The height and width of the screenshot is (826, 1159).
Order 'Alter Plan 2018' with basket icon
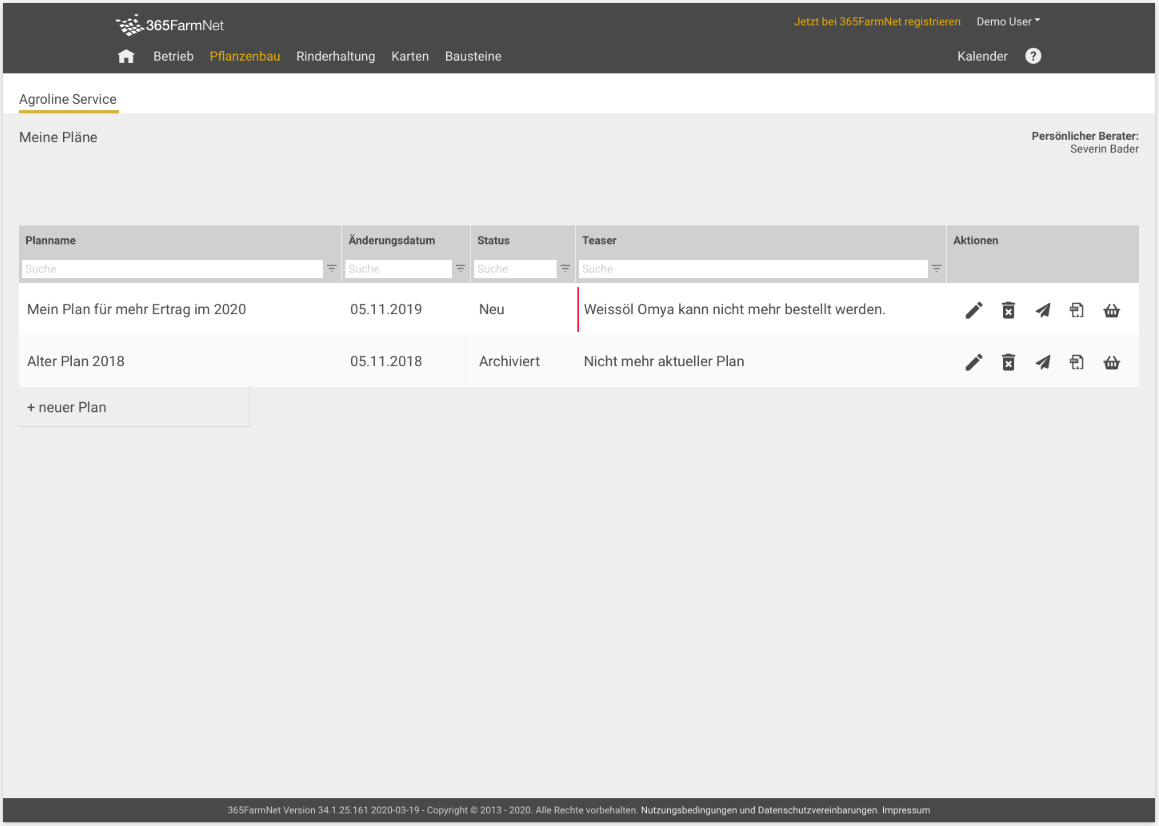pyautogui.click(x=1111, y=362)
